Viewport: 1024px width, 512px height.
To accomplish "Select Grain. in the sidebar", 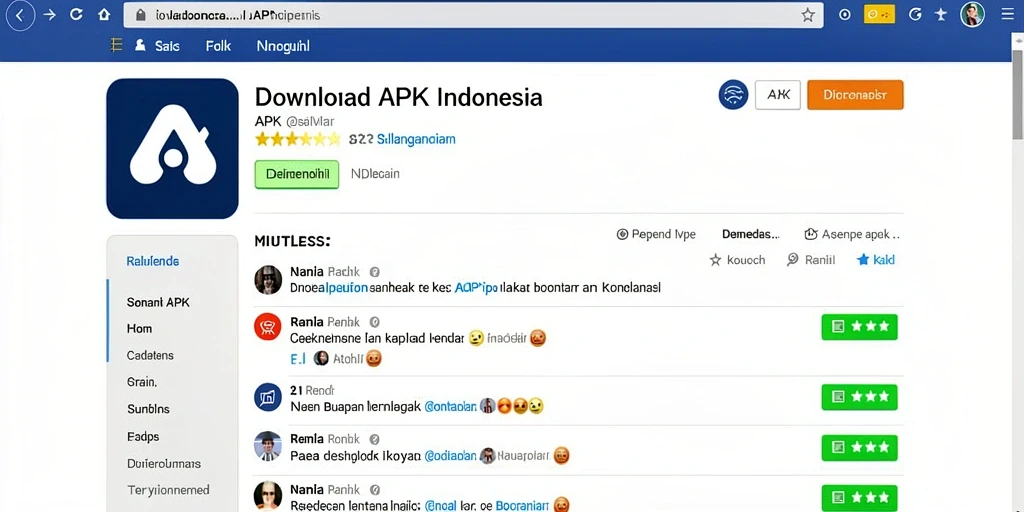I will tap(142, 382).
